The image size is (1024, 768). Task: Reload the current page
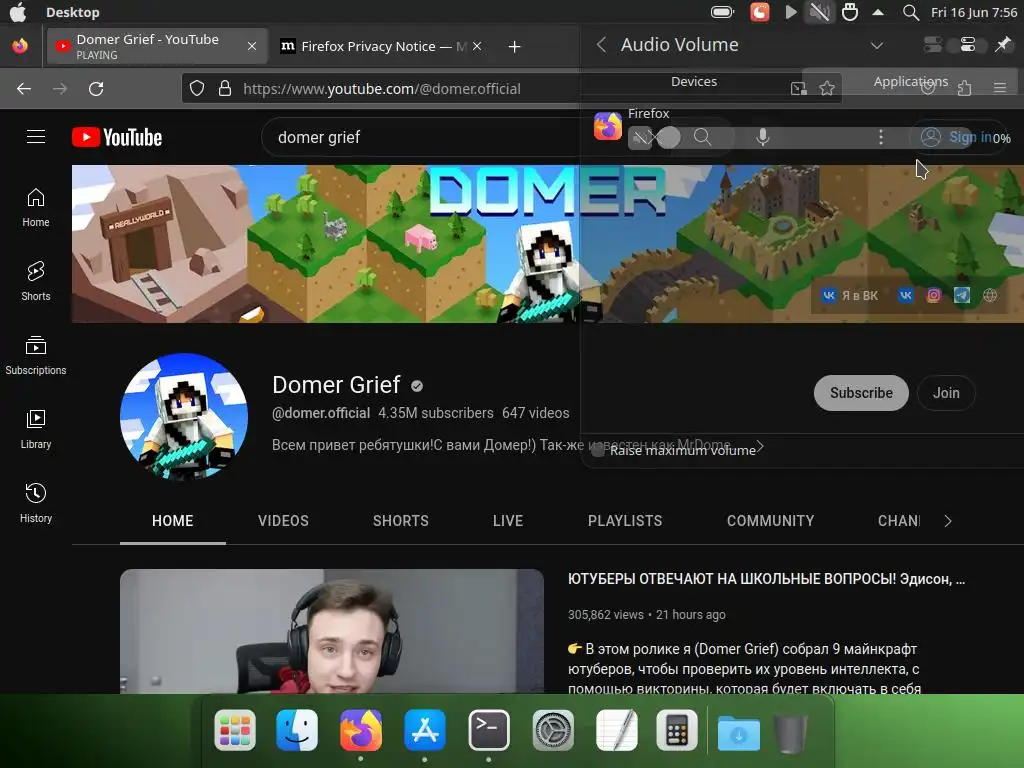[96, 88]
